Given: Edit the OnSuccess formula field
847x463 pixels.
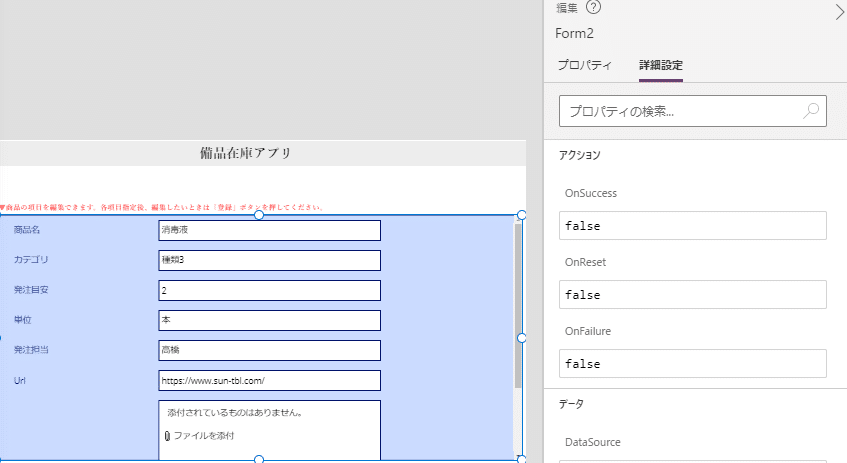Looking at the screenshot, I should pyautogui.click(x=693, y=226).
